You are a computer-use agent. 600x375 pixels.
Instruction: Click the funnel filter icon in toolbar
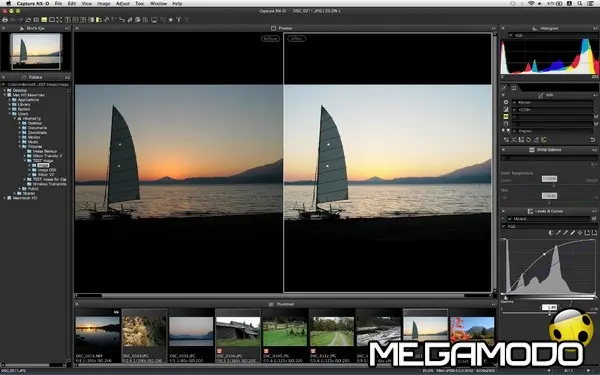[x=179, y=20]
